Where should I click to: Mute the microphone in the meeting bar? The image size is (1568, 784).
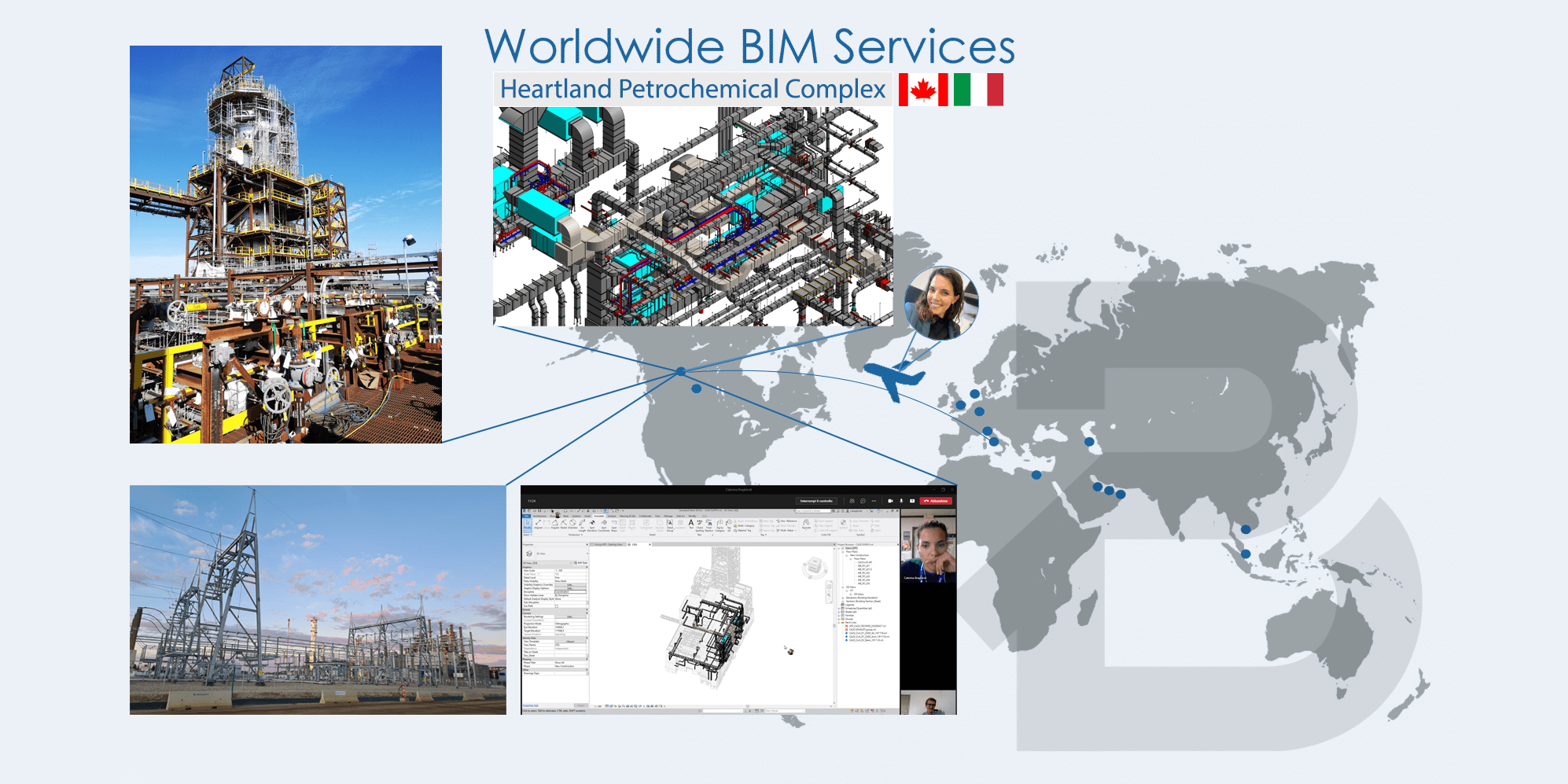pos(901,501)
